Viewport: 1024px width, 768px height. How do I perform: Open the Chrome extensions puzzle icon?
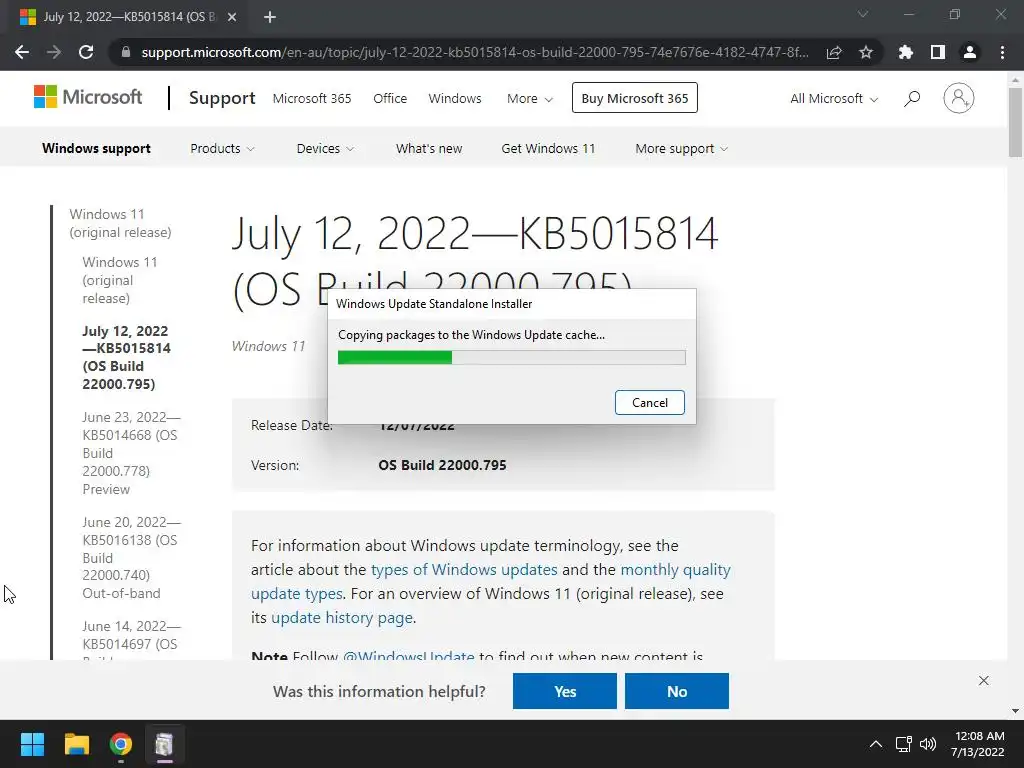906,52
